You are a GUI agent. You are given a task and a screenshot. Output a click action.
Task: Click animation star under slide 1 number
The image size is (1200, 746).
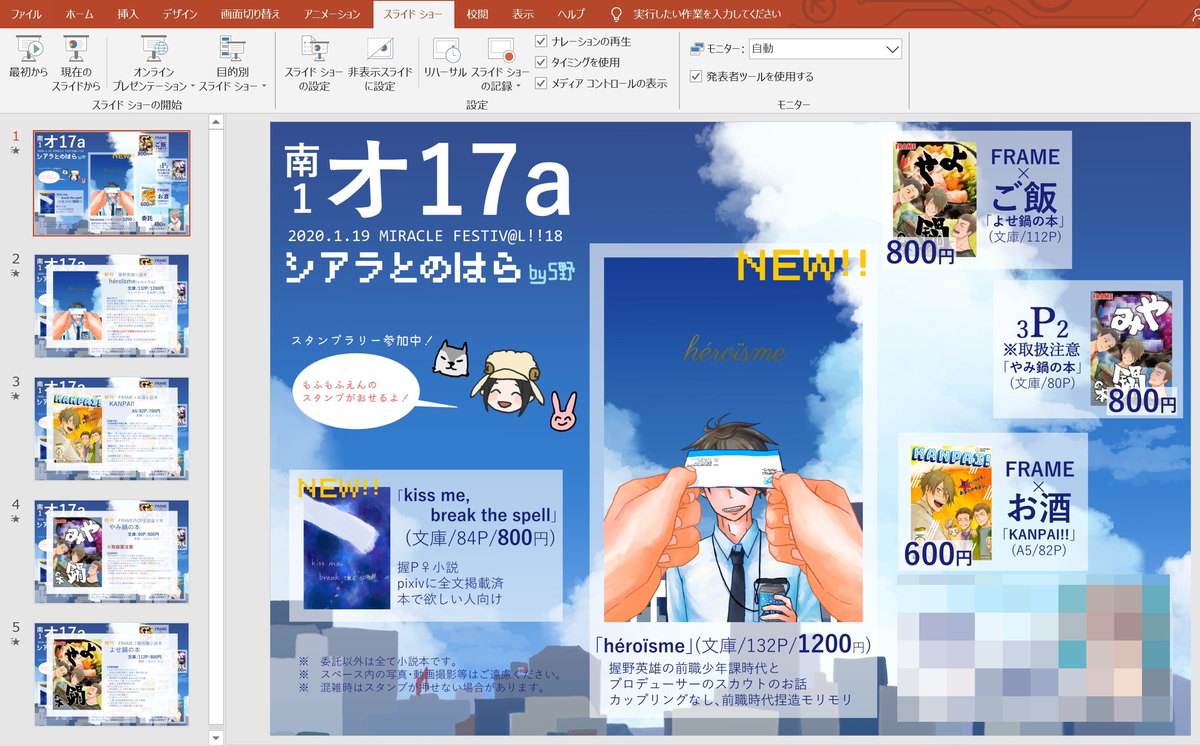14,151
